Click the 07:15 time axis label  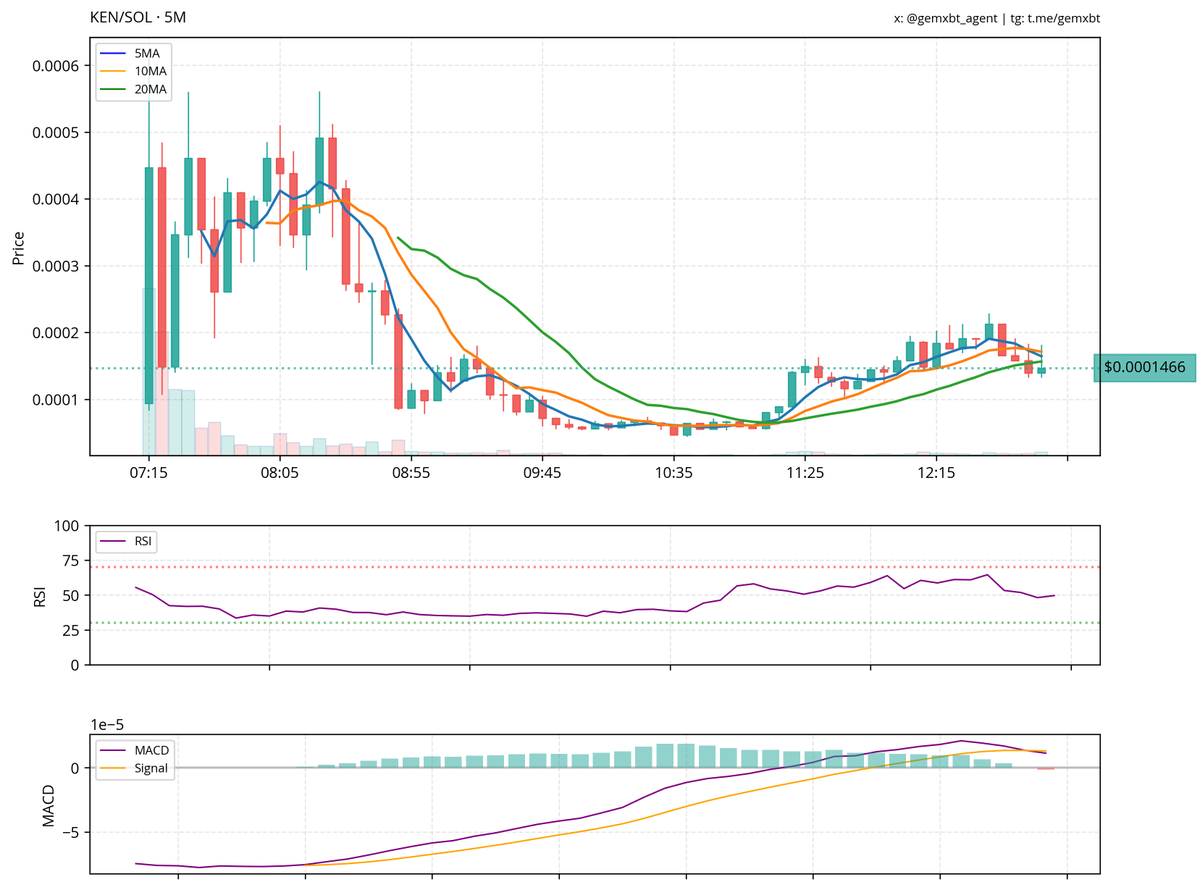coord(148,473)
